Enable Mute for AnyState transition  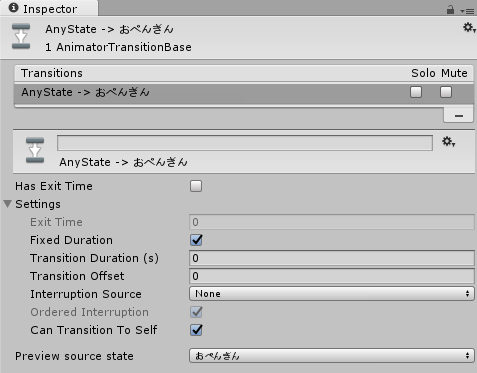click(446, 92)
